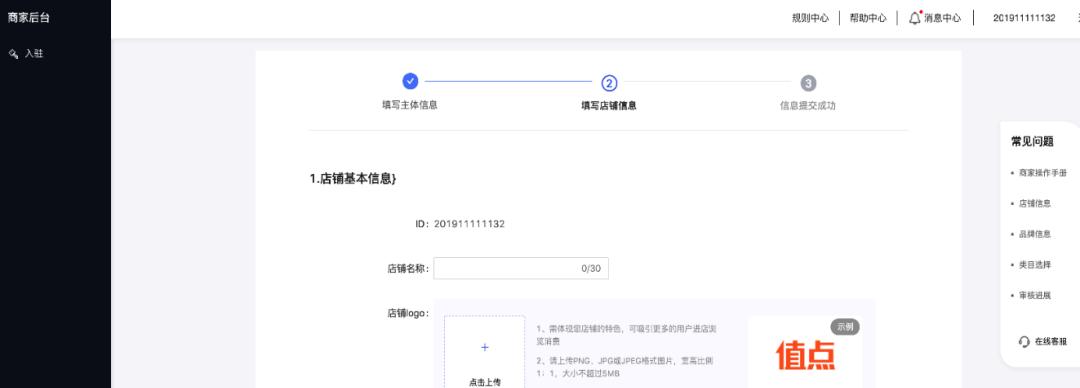Click account ID 201911111132 in header
1080x388 pixels.
(1024, 19)
